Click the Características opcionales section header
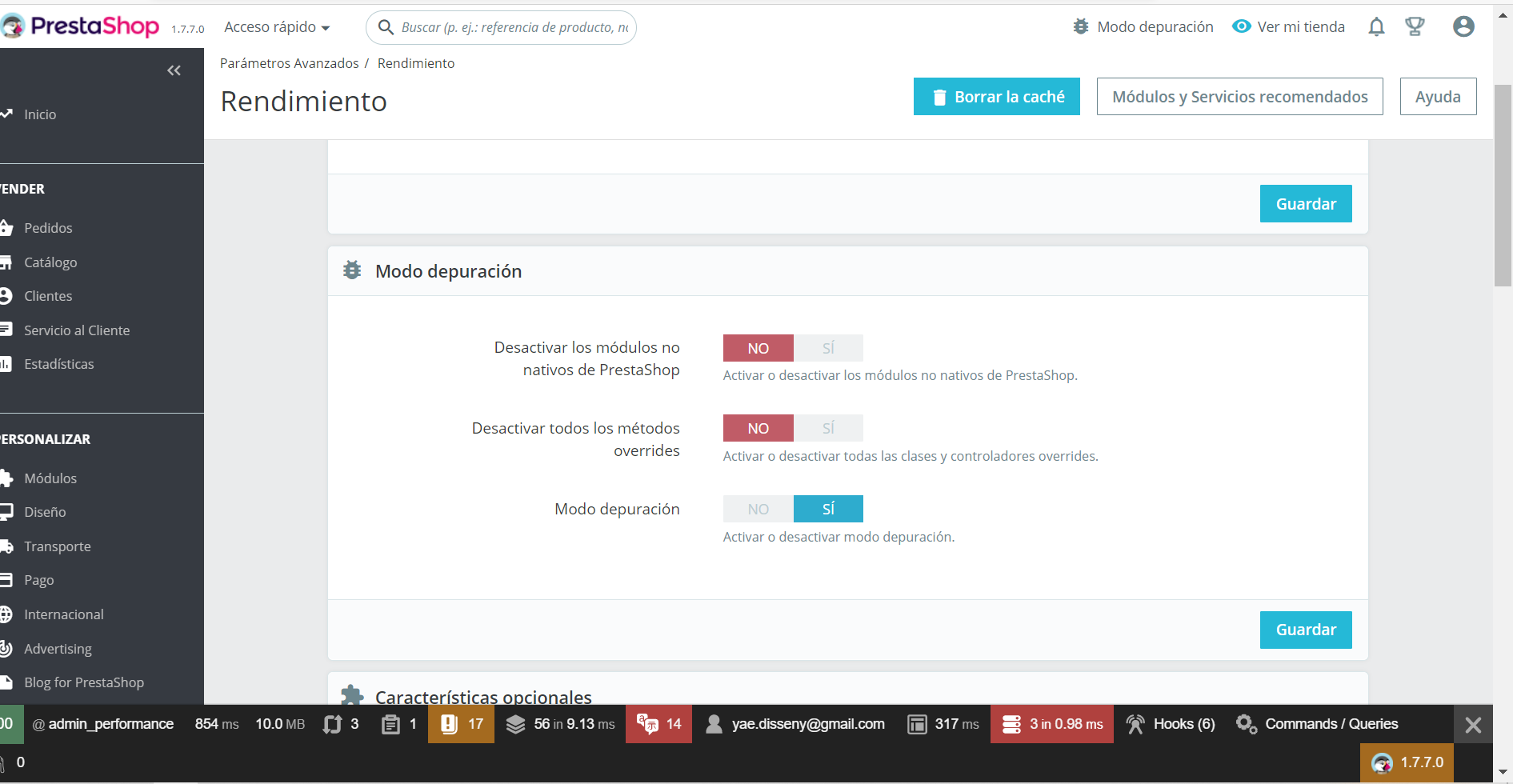1513x784 pixels. click(483, 697)
